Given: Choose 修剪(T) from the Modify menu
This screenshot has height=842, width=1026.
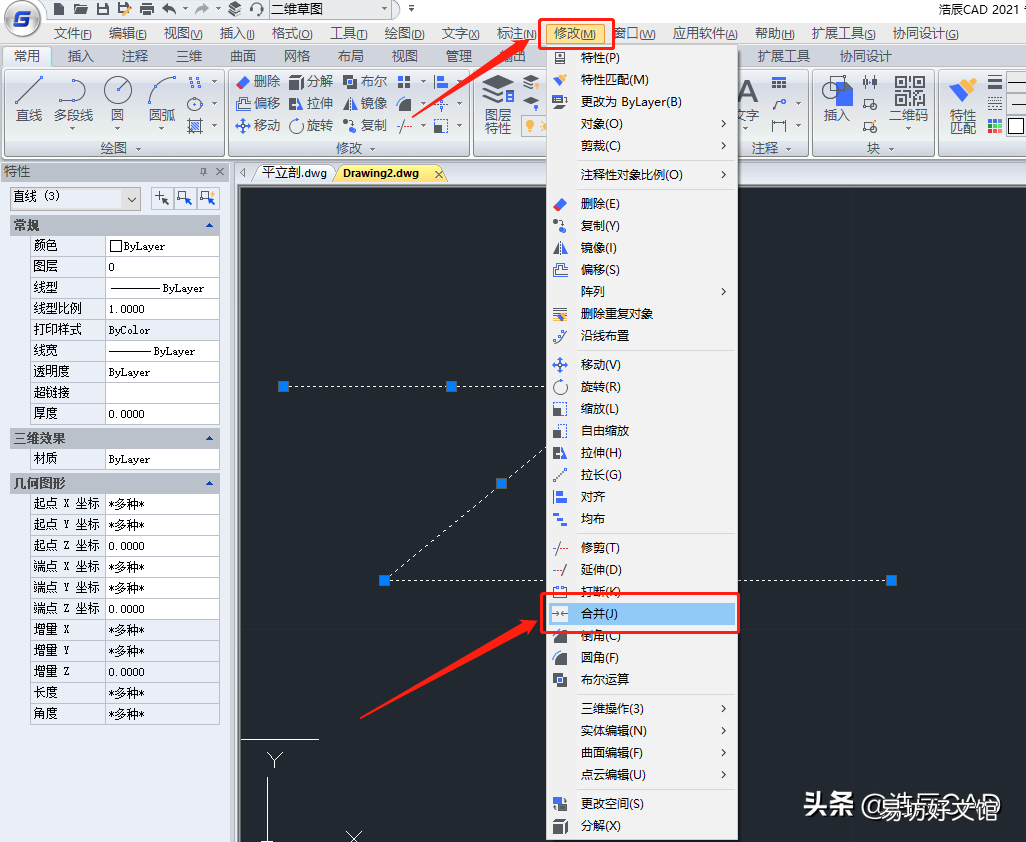Looking at the screenshot, I should [x=642, y=548].
